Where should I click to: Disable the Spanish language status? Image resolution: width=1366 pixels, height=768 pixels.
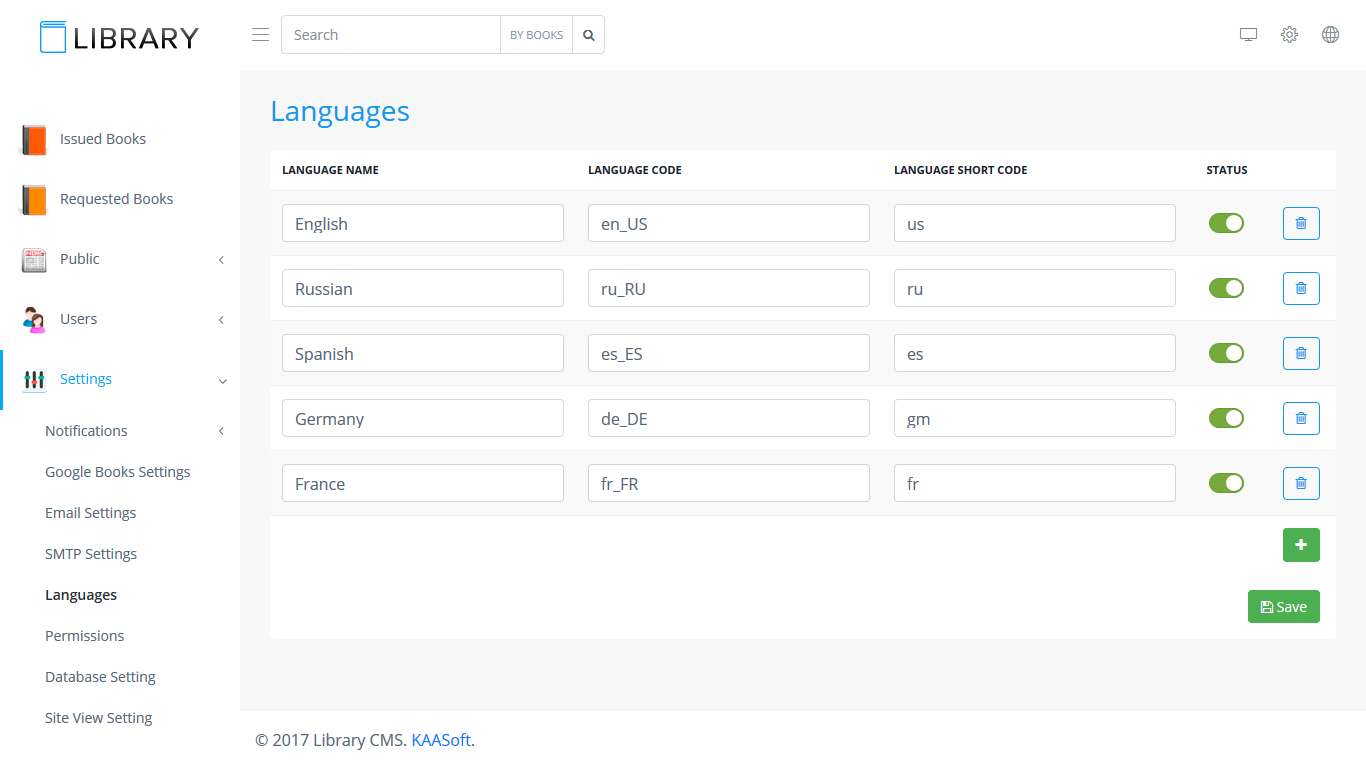(1226, 353)
